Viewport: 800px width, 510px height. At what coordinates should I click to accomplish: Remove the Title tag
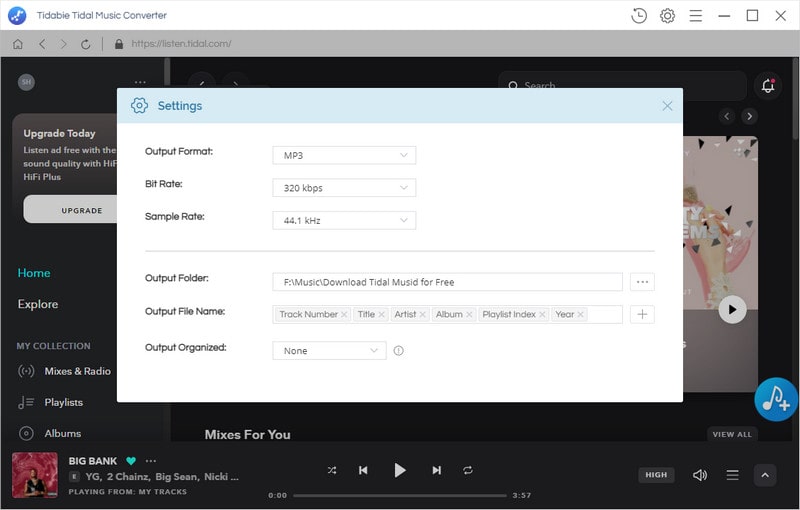382,315
